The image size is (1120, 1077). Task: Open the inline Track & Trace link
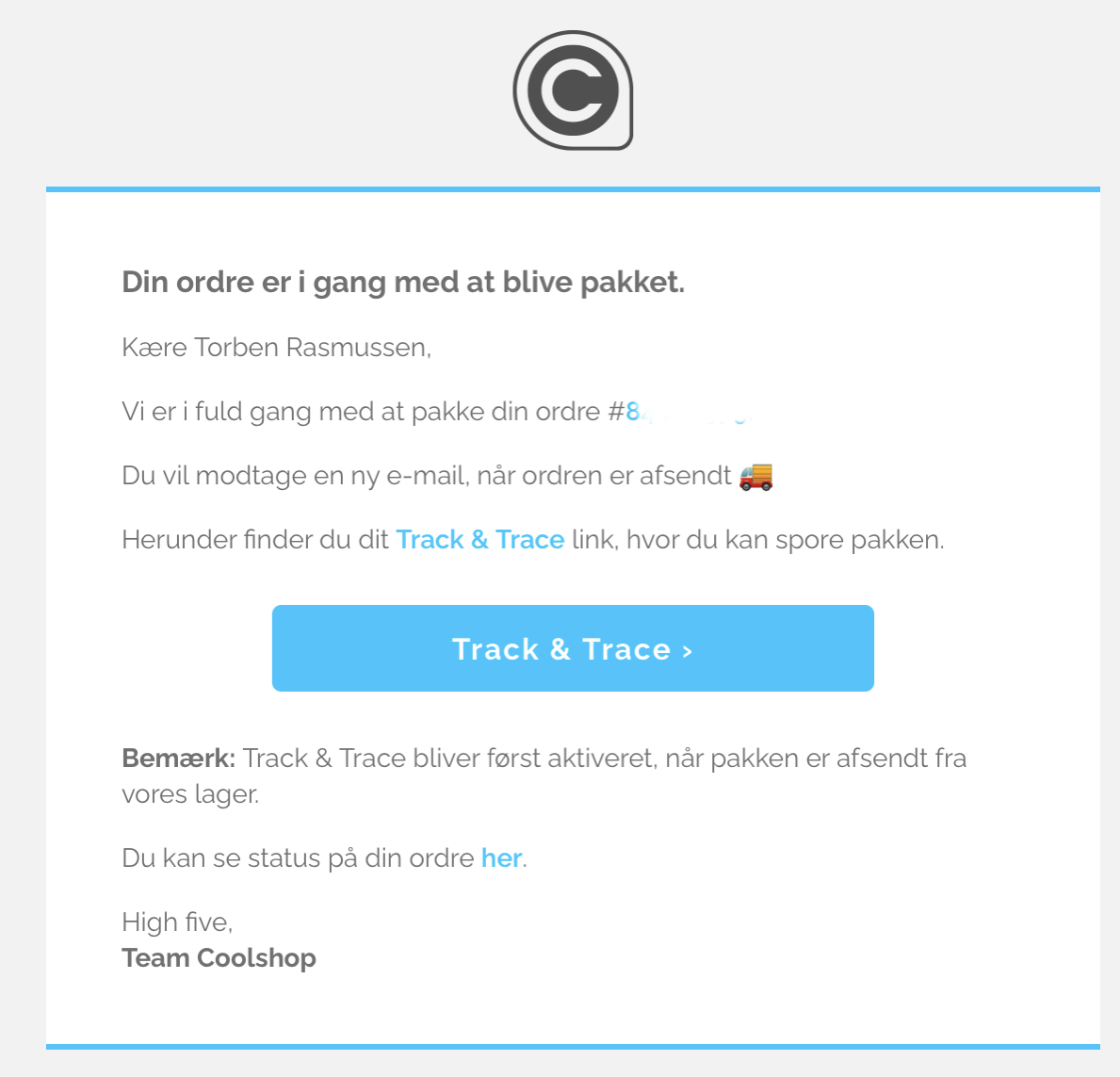tap(479, 540)
